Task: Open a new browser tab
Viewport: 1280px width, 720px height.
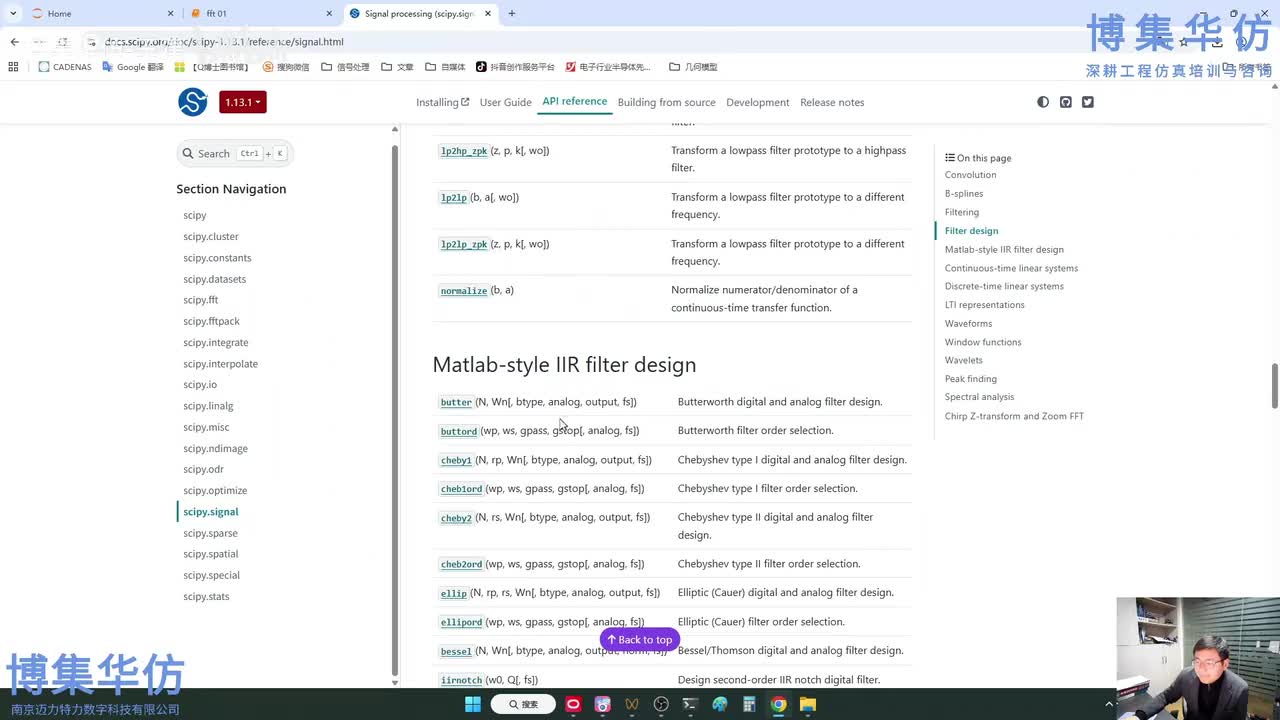Action: point(512,13)
